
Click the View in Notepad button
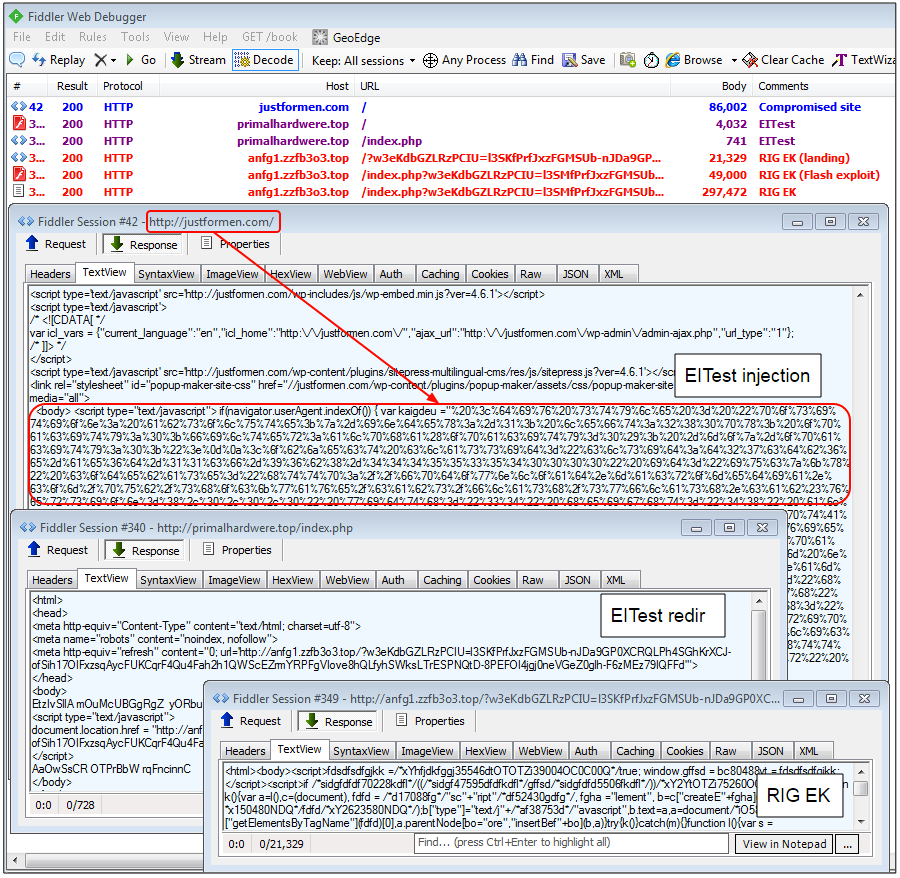pyautogui.click(x=784, y=844)
